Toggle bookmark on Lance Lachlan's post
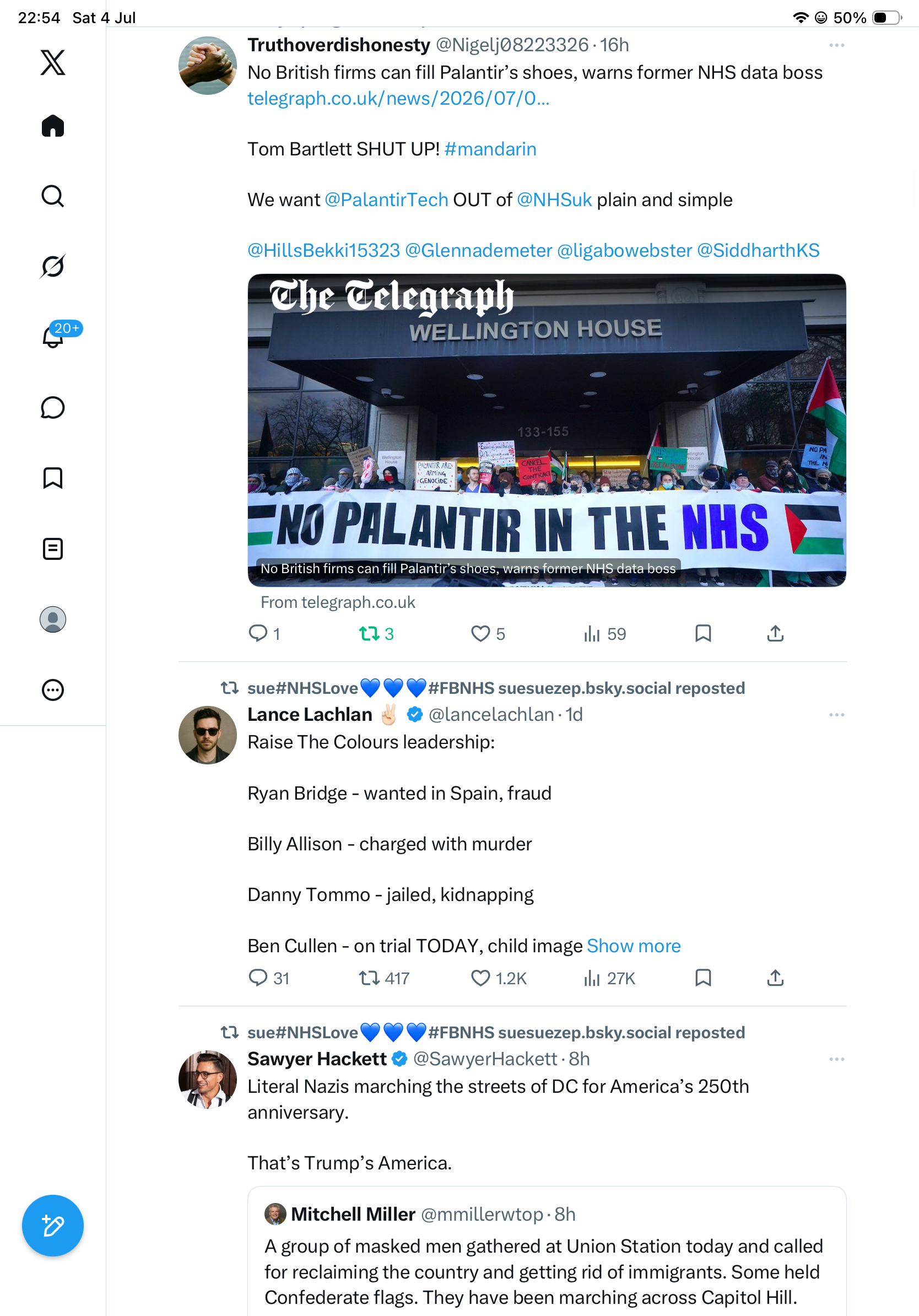919x1316 pixels. [703, 977]
